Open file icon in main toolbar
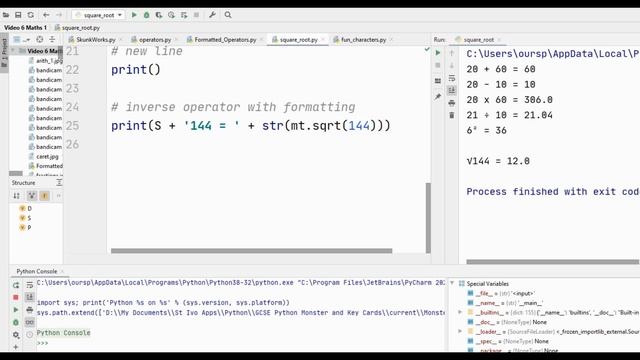640x360 pixels. [6, 15]
